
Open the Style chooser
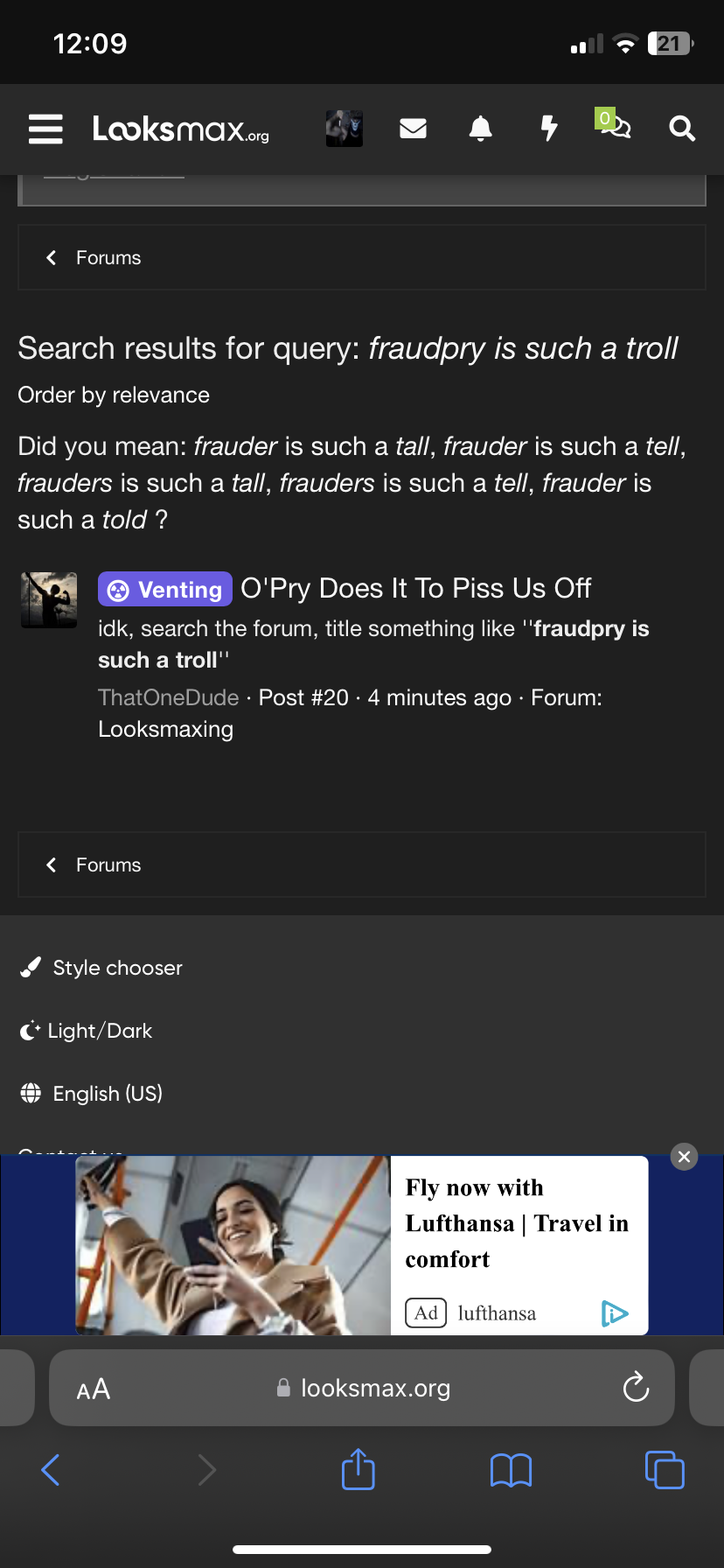click(117, 968)
